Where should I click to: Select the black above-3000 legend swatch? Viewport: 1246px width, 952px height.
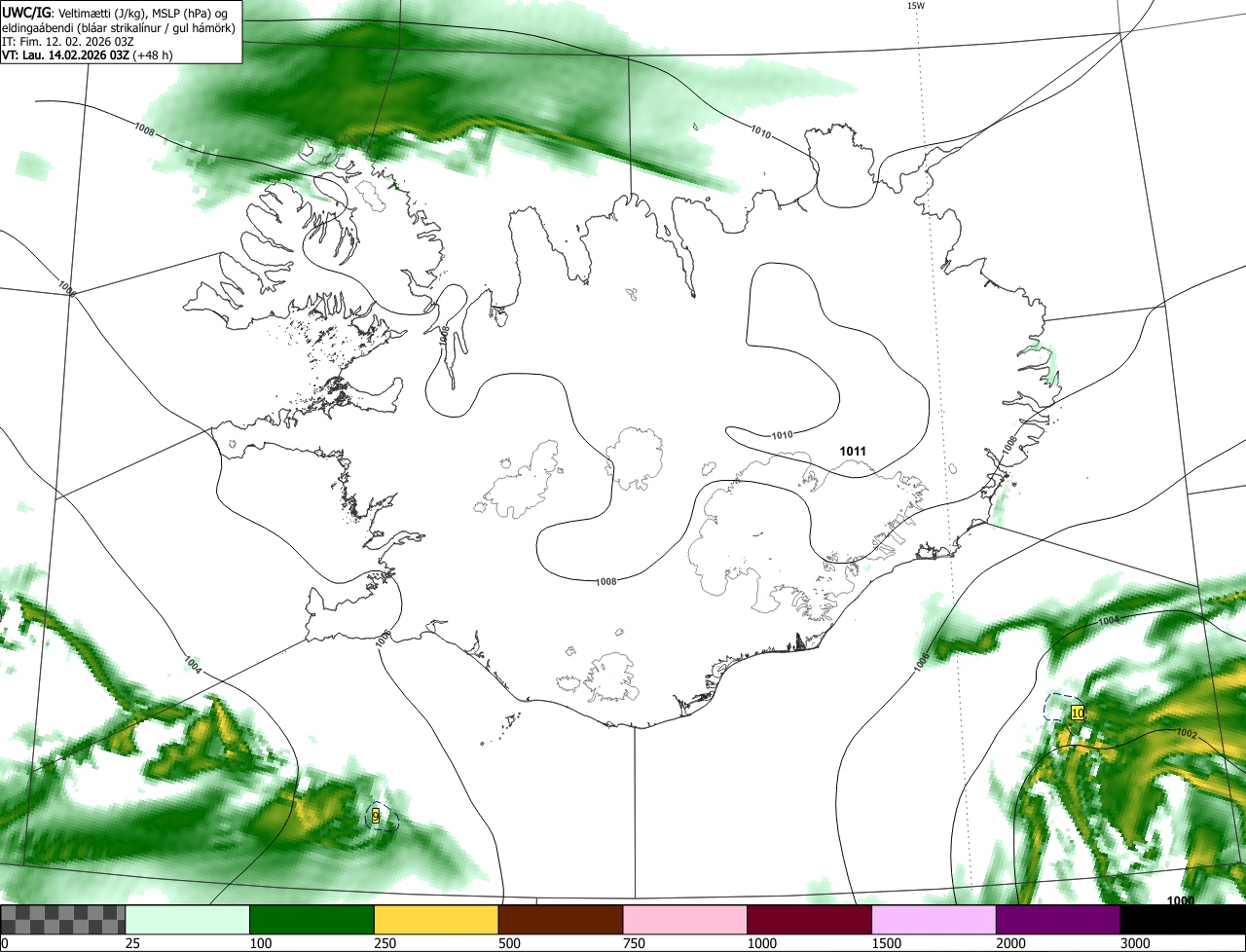click(x=1183, y=920)
